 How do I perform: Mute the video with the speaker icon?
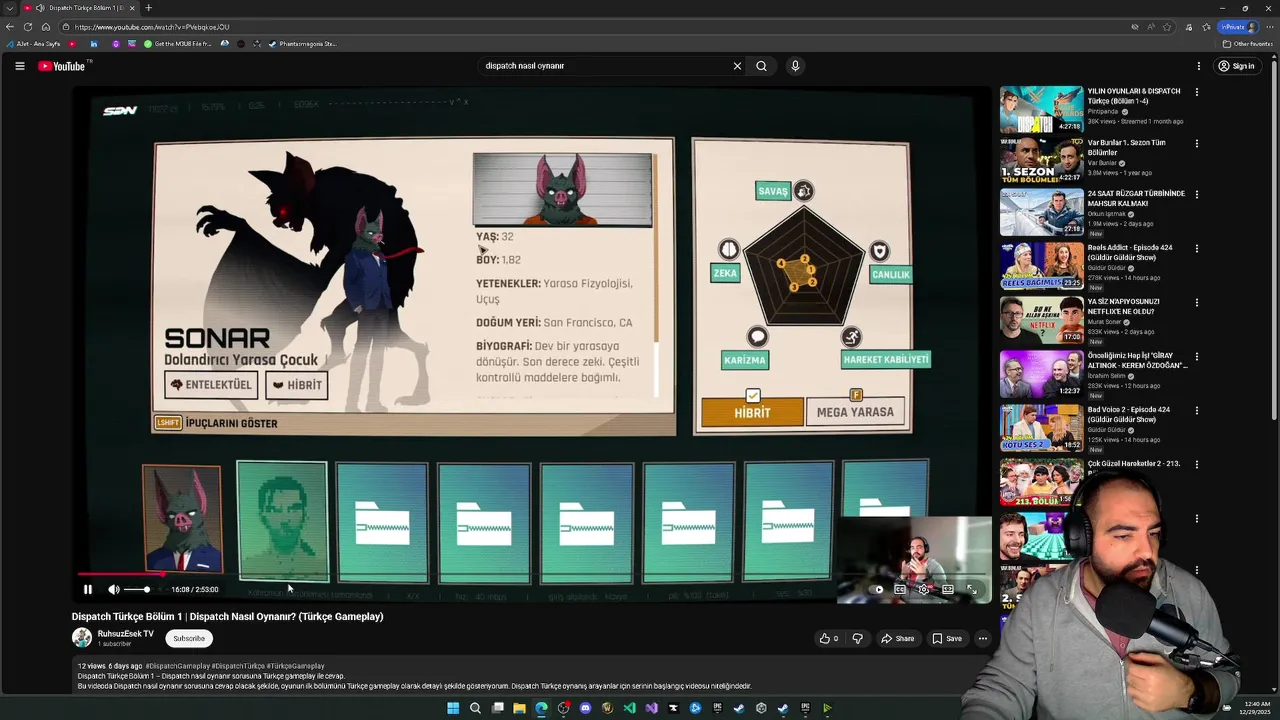click(x=114, y=590)
